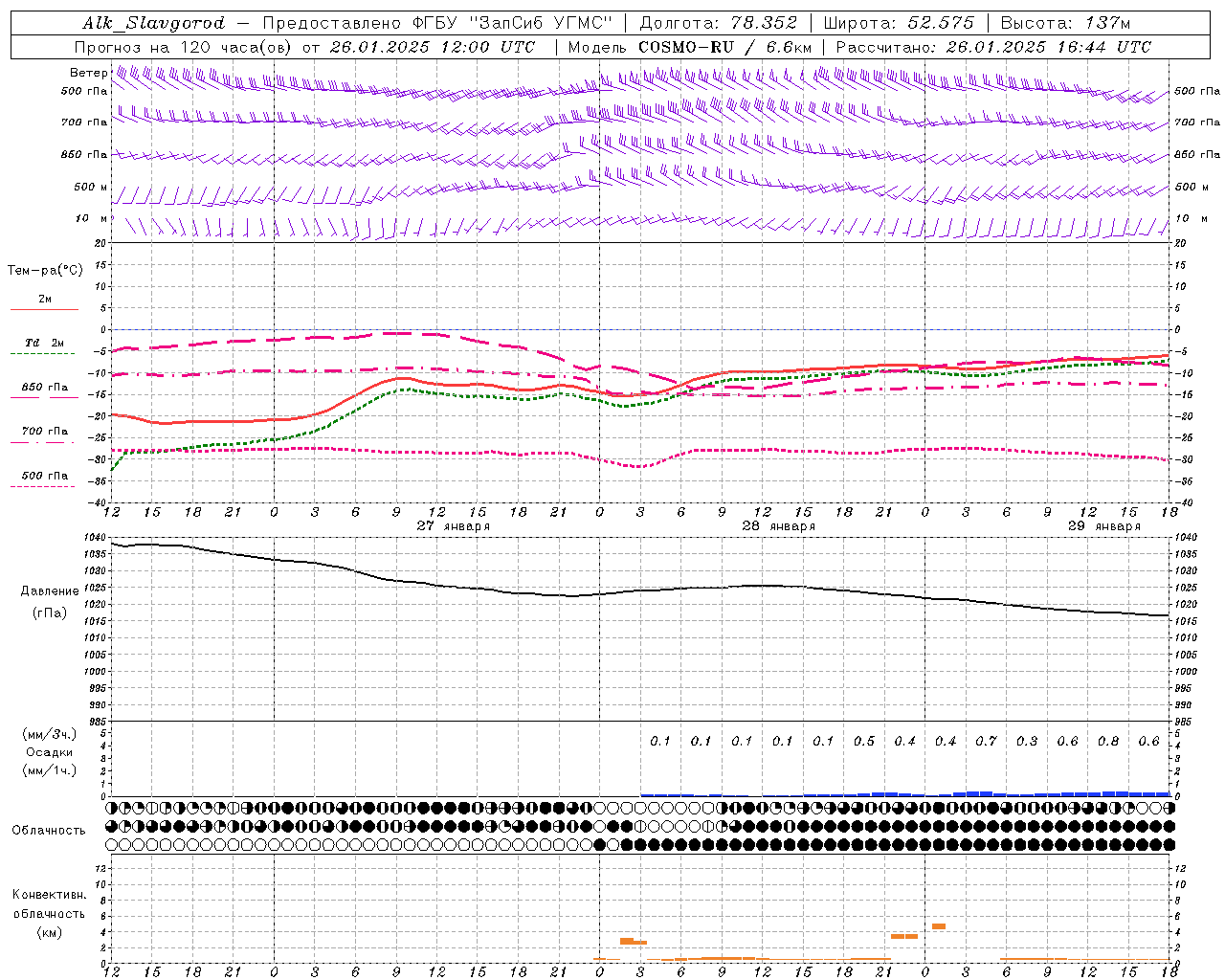Screen dimensions: 1225x980
Task: Click the Облачность cloud cover label
Action: (x=49, y=830)
